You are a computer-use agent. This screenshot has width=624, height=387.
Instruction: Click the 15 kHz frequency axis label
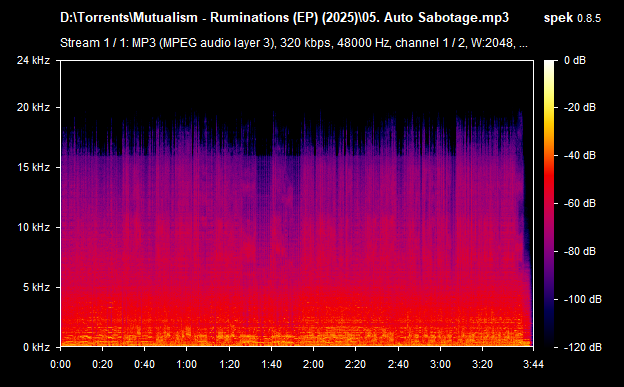click(x=33, y=167)
